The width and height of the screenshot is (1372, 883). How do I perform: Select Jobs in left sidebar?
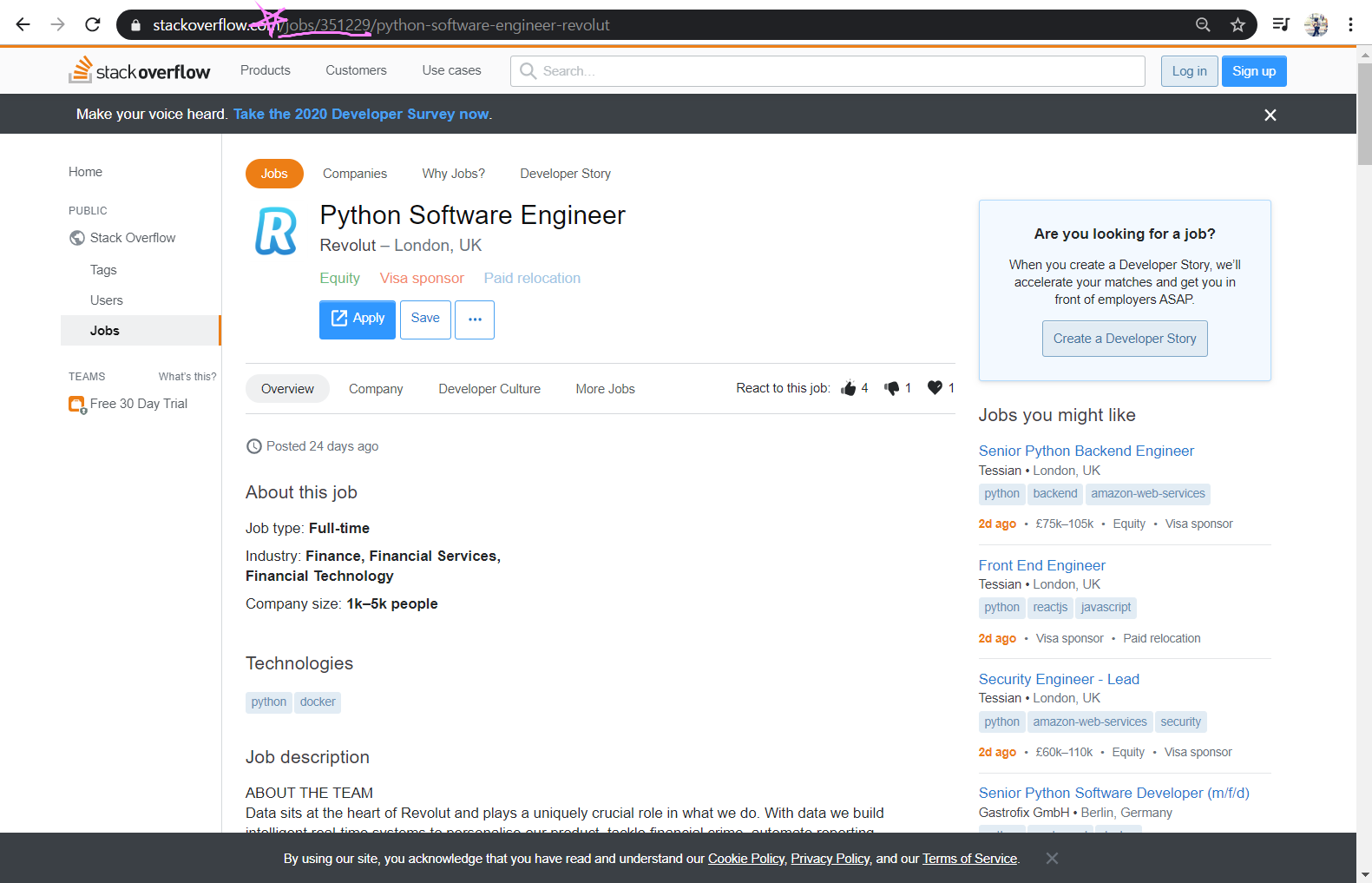click(x=141, y=331)
